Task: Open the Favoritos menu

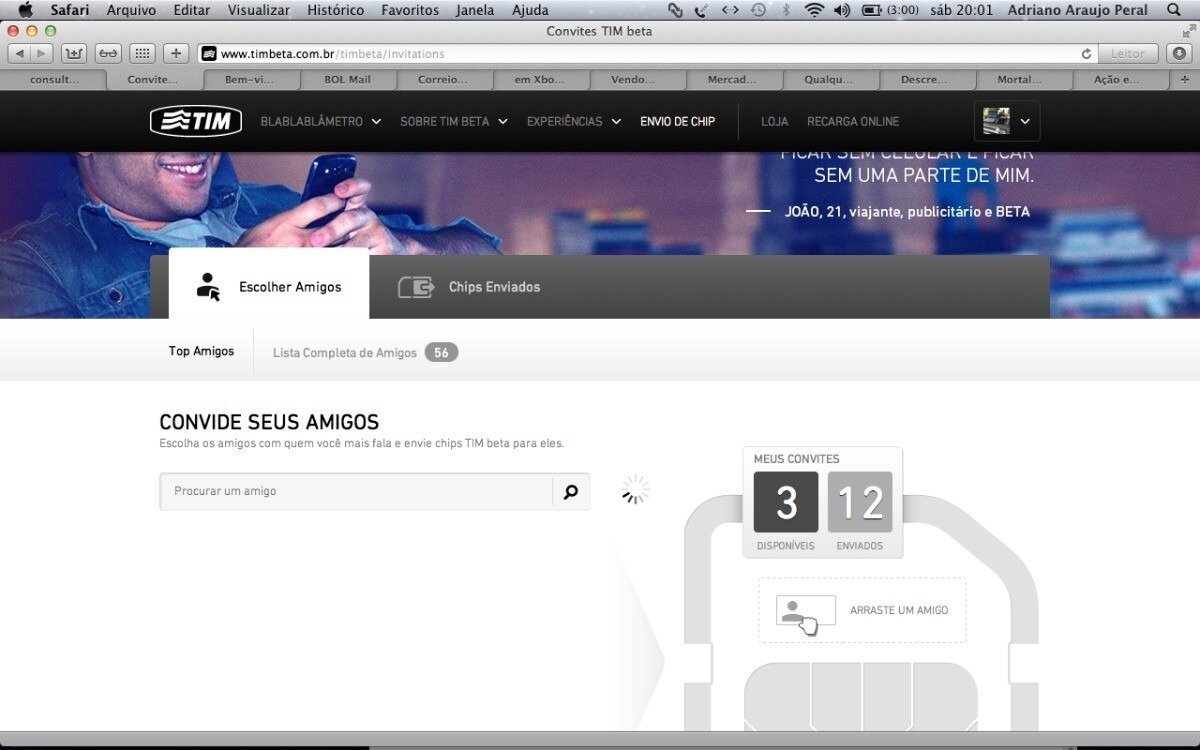Action: click(x=410, y=10)
